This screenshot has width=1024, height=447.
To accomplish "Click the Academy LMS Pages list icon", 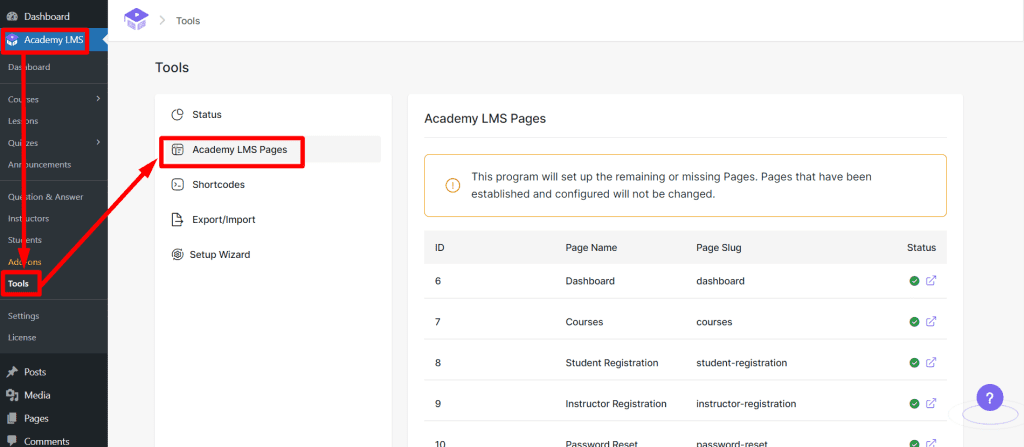I will (178, 150).
